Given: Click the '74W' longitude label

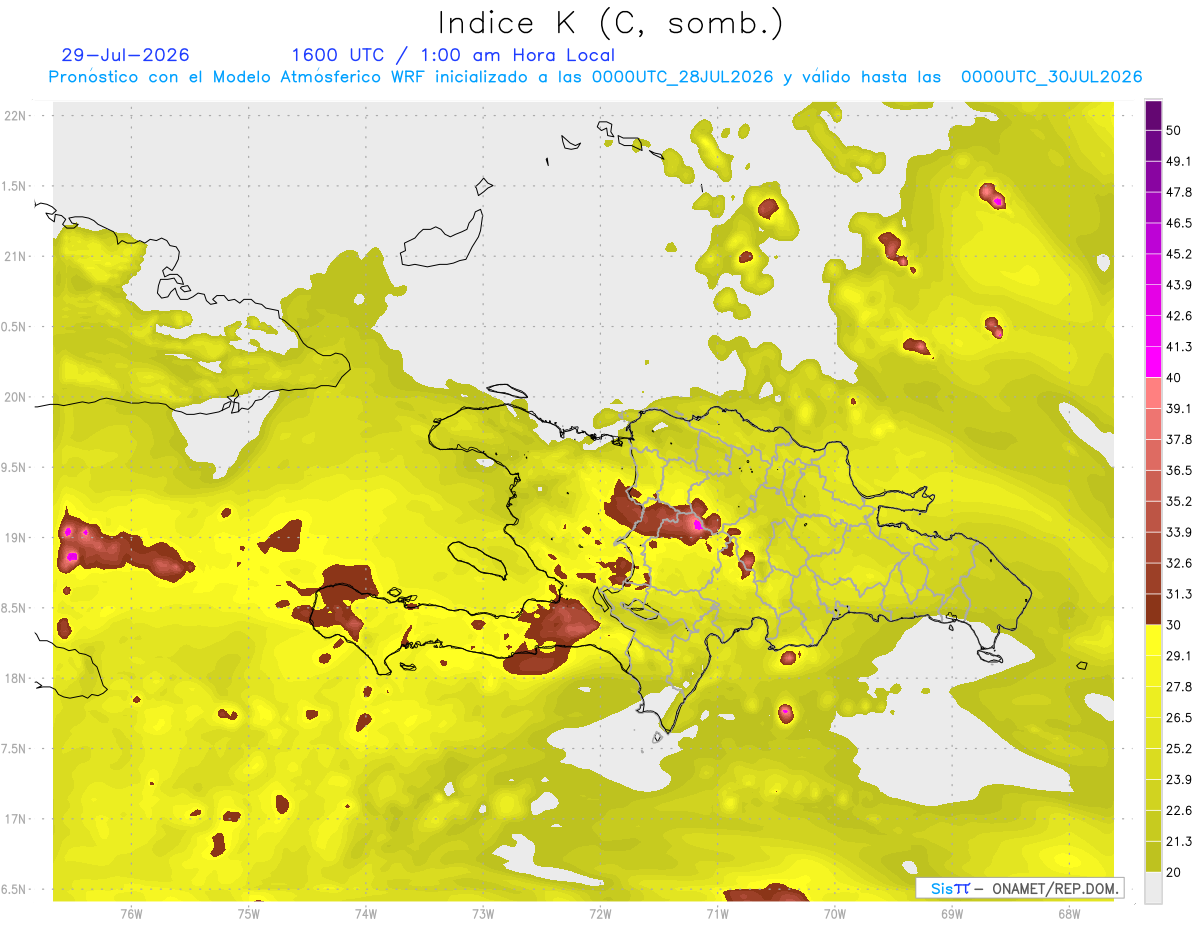Looking at the screenshot, I should (366, 914).
